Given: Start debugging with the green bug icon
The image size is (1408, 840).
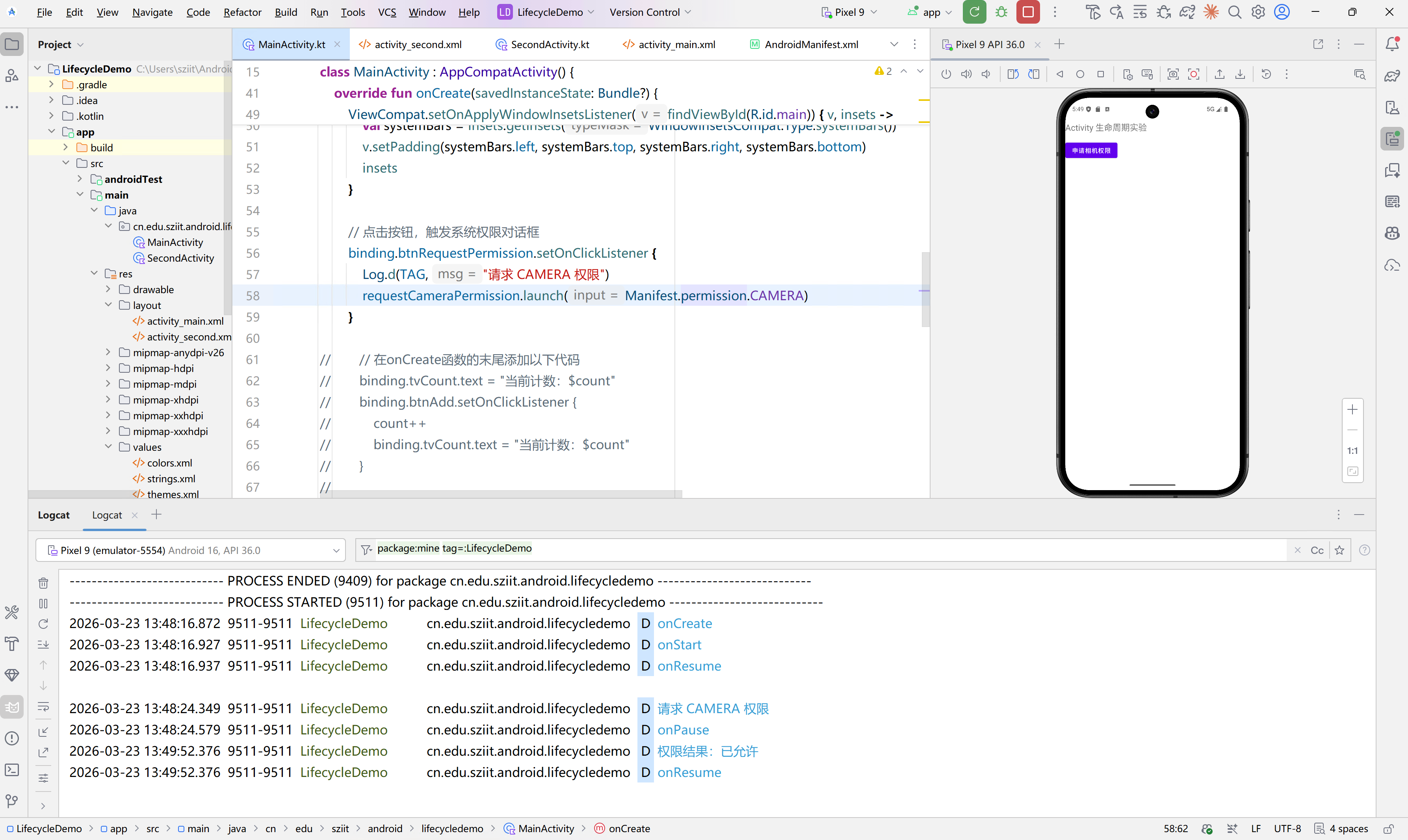Looking at the screenshot, I should coord(1001,12).
